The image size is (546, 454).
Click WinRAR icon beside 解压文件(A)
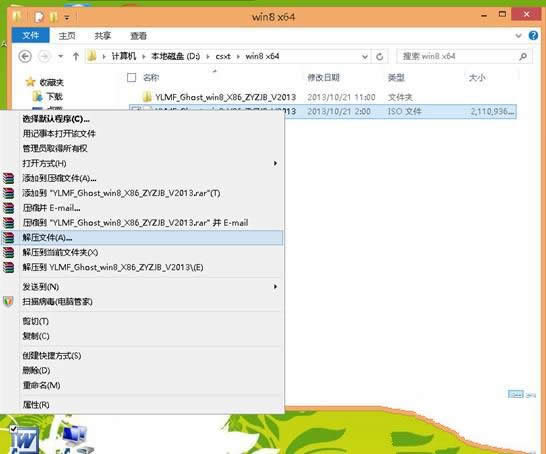(x=8, y=237)
